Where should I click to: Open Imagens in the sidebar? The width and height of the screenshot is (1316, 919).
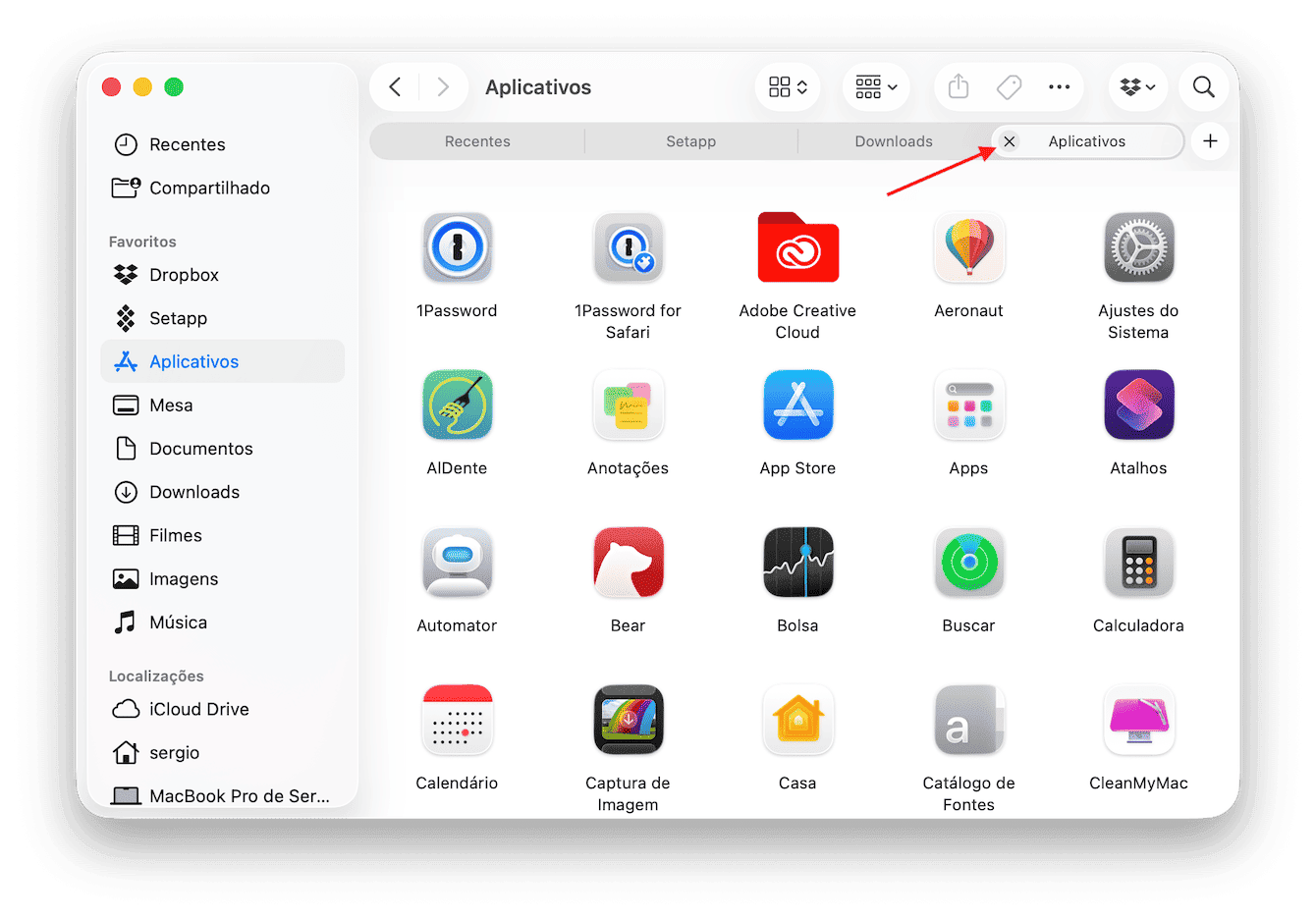point(223,579)
